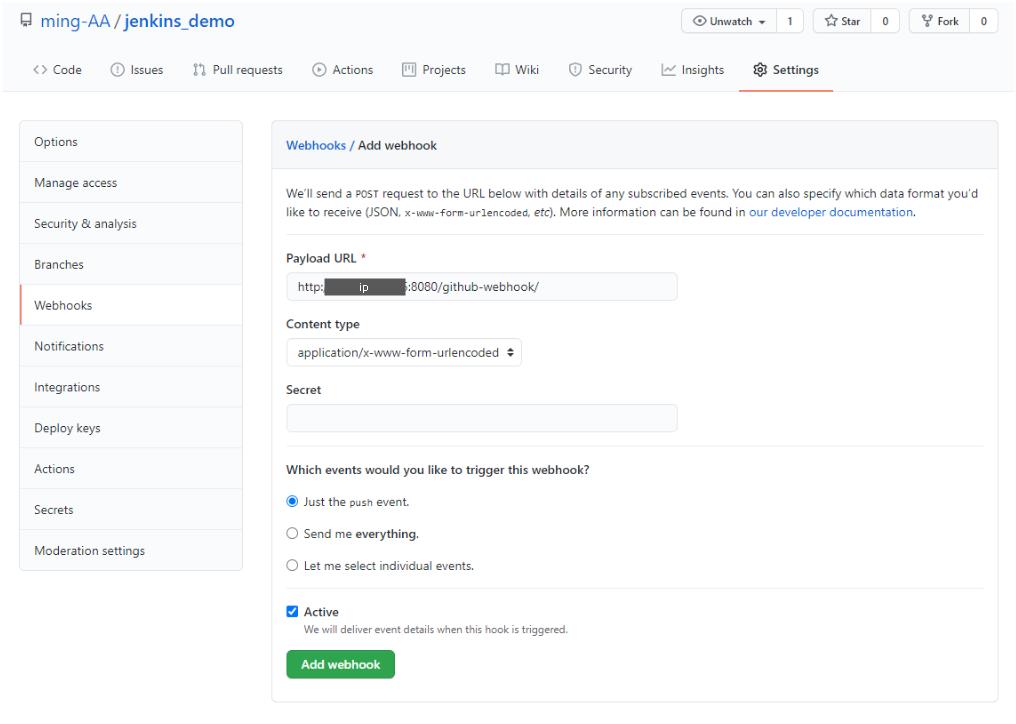Go to Pull requests tab
This screenshot has height=724, width=1016.
tap(248, 69)
